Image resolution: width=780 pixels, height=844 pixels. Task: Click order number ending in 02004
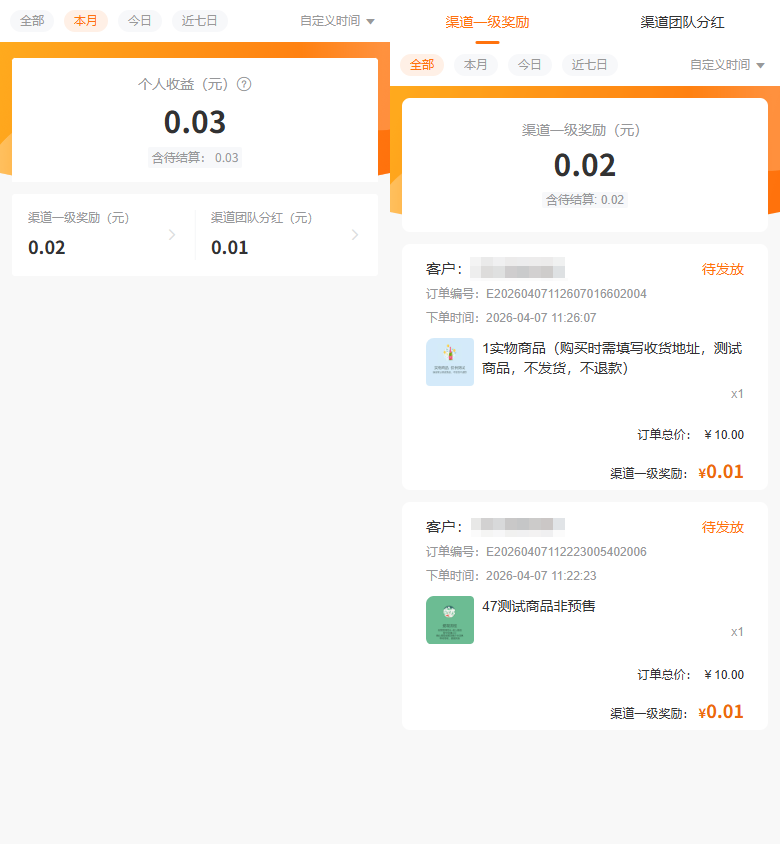click(566, 294)
